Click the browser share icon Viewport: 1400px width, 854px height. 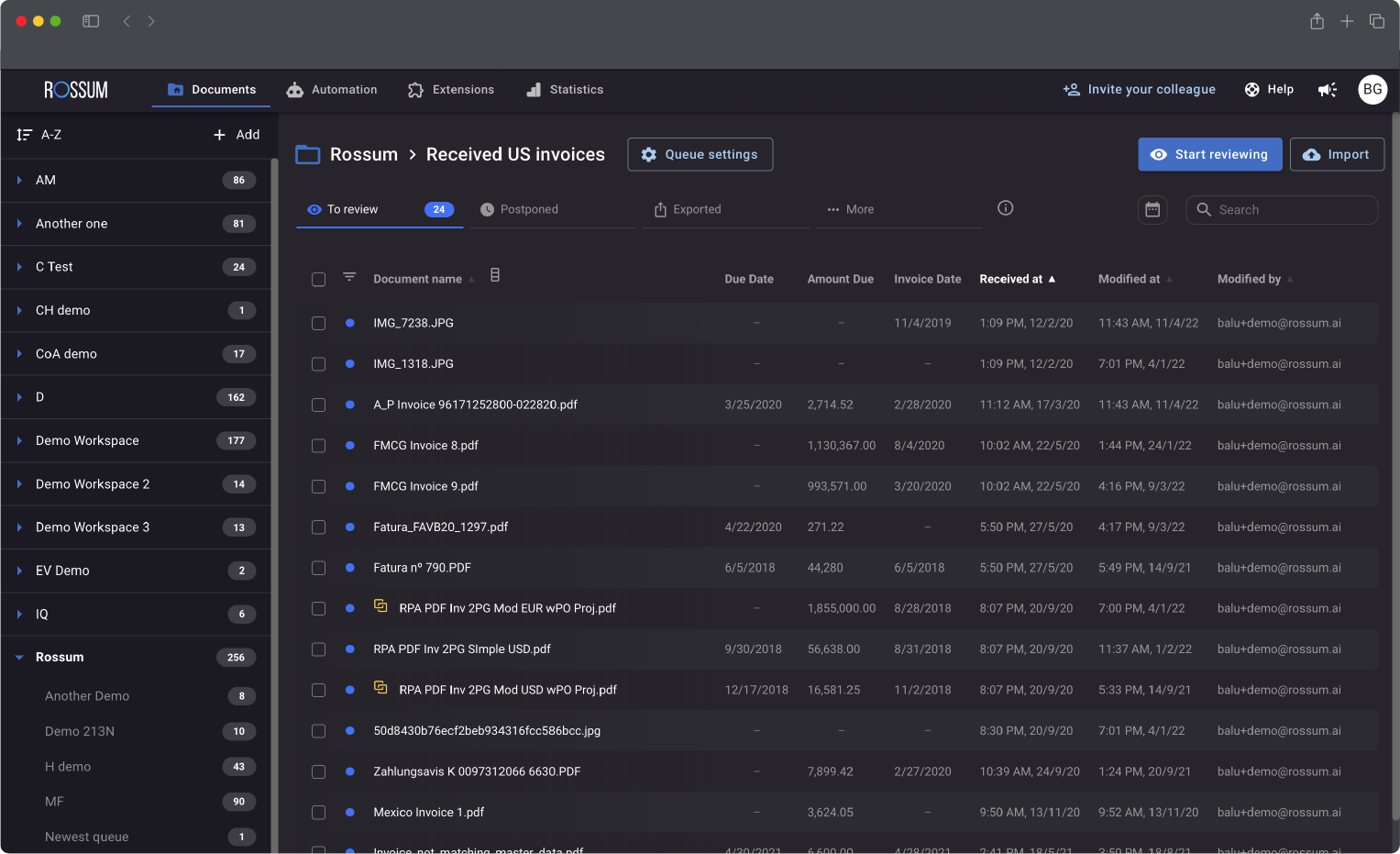[x=1317, y=21]
